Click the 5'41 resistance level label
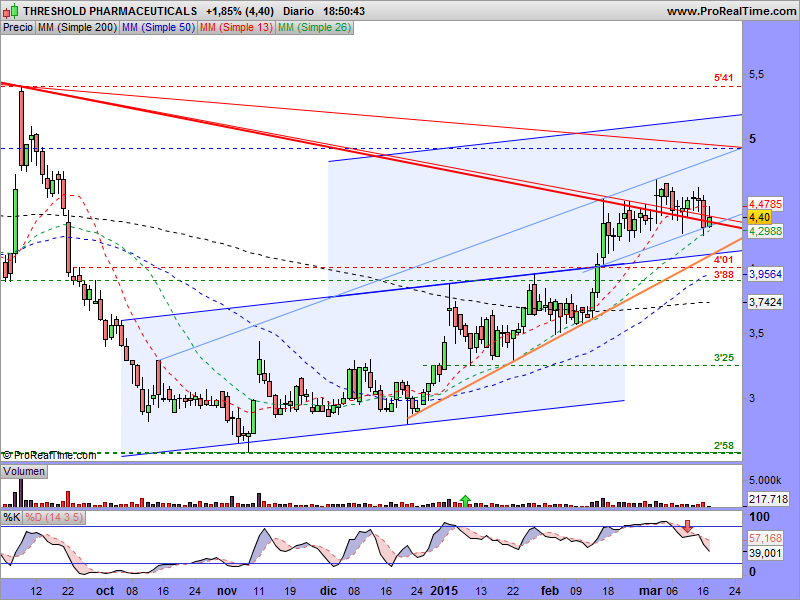Screen dimensions: 800x600 (723, 78)
